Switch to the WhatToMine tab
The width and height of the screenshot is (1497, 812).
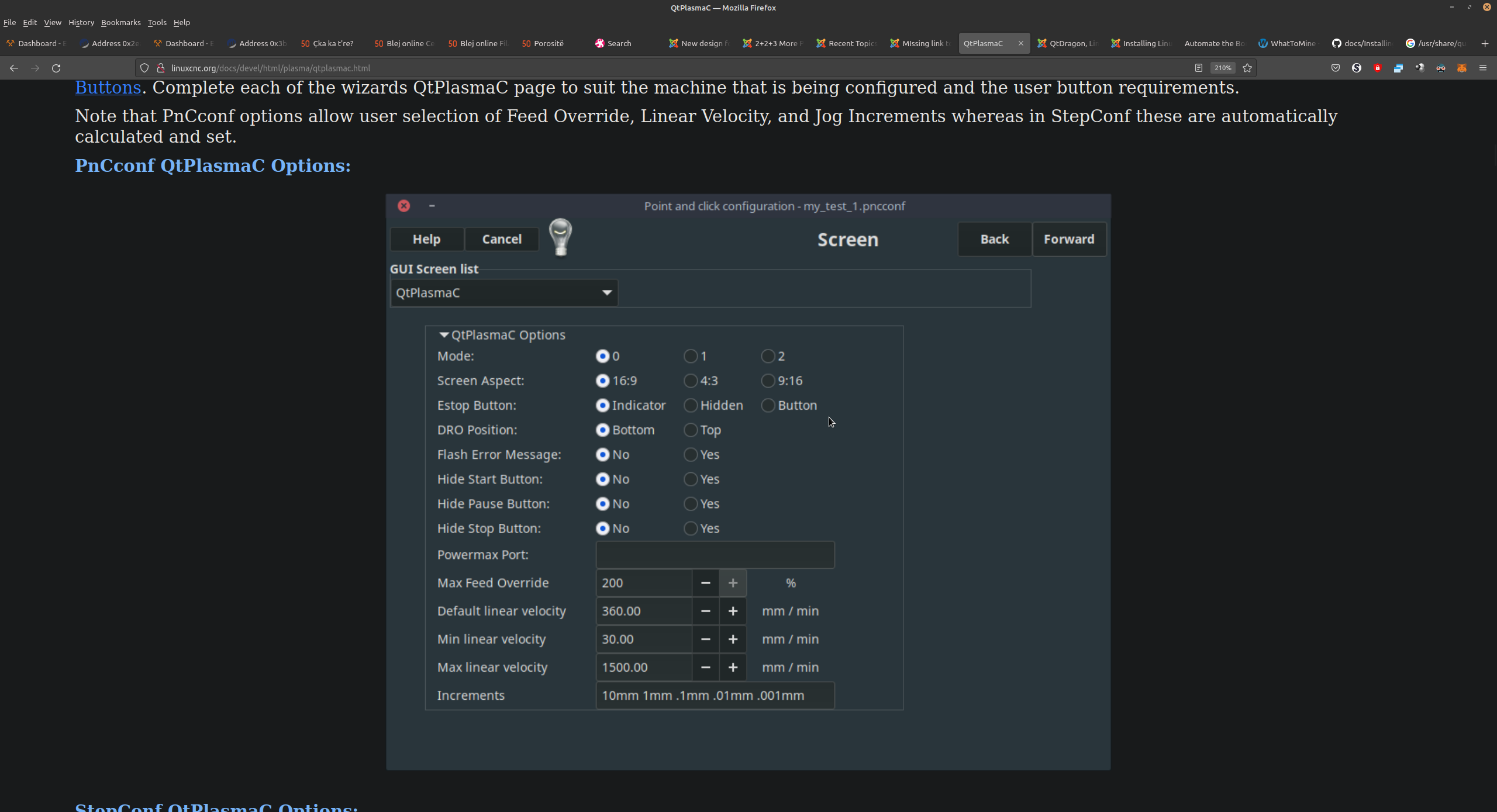[x=1288, y=43]
